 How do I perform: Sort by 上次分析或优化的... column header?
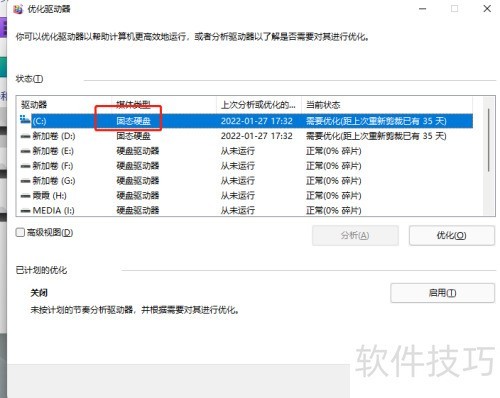click(259, 105)
